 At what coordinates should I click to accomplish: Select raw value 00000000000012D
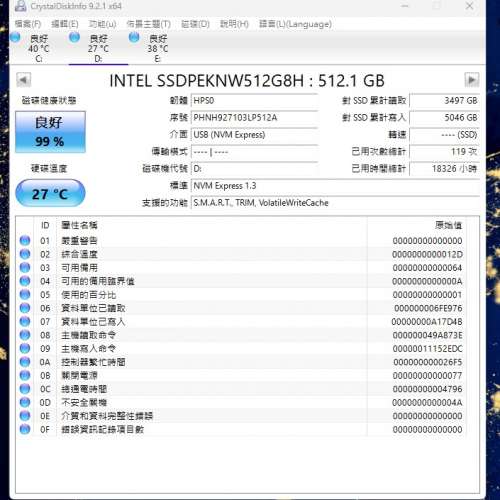point(427,254)
